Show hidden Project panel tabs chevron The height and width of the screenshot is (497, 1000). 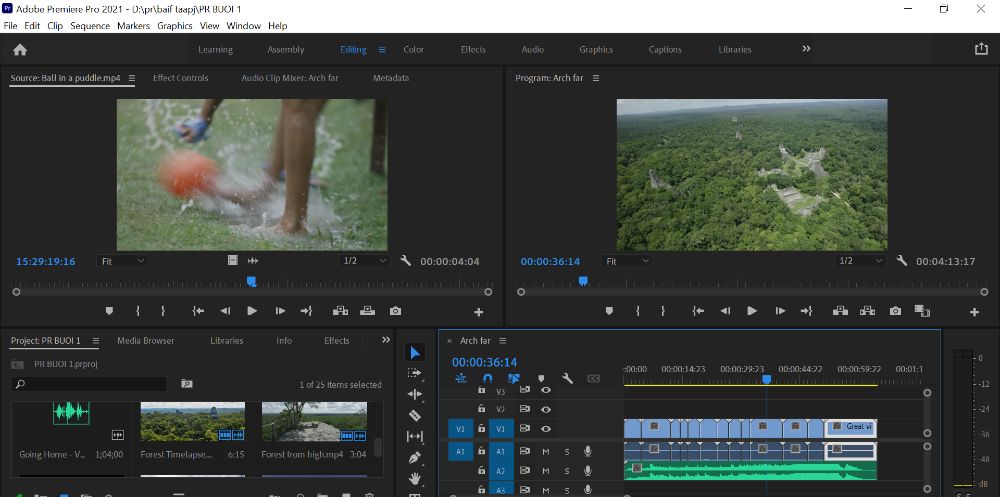(x=385, y=340)
